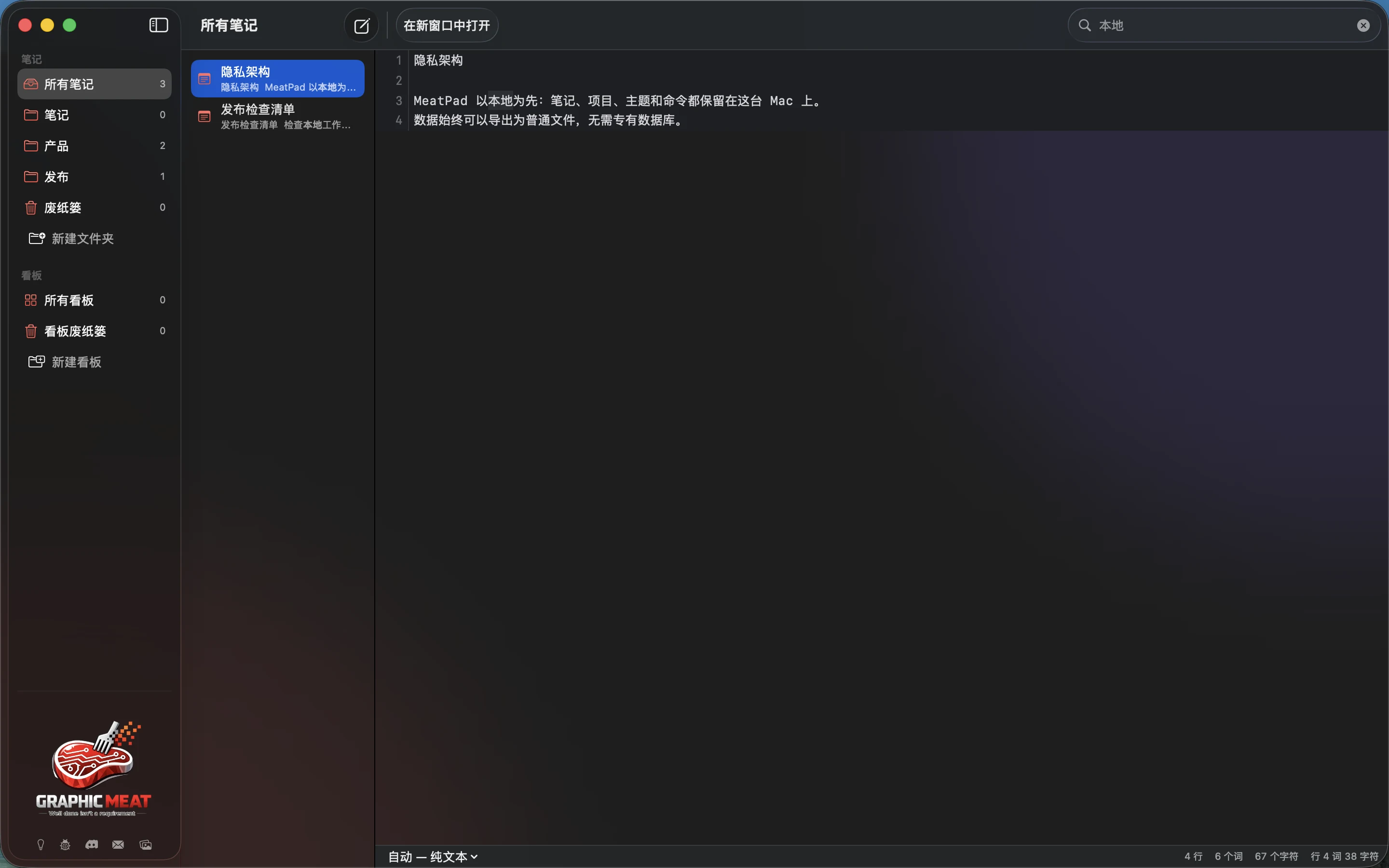
Task: Click the trash icon beside 废纸篓
Action: coord(31,208)
